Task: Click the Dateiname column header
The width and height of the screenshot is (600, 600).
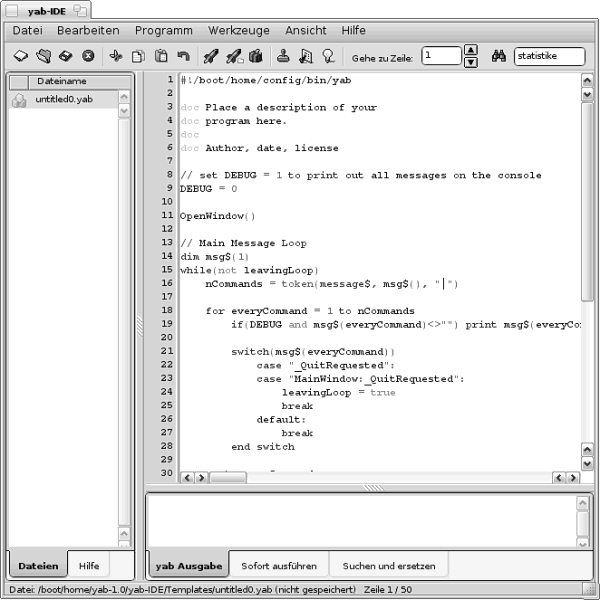Action: 62,81
